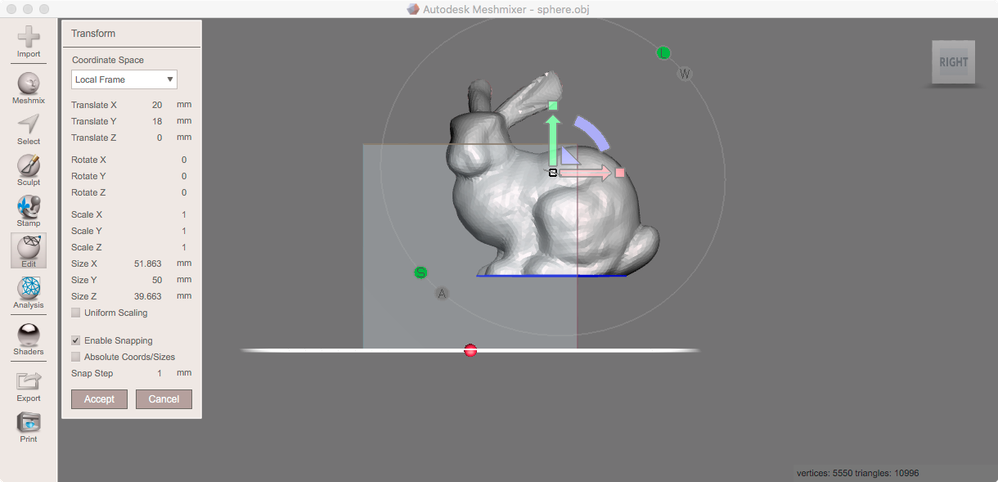Edit the Scale Y value

[x=184, y=231]
